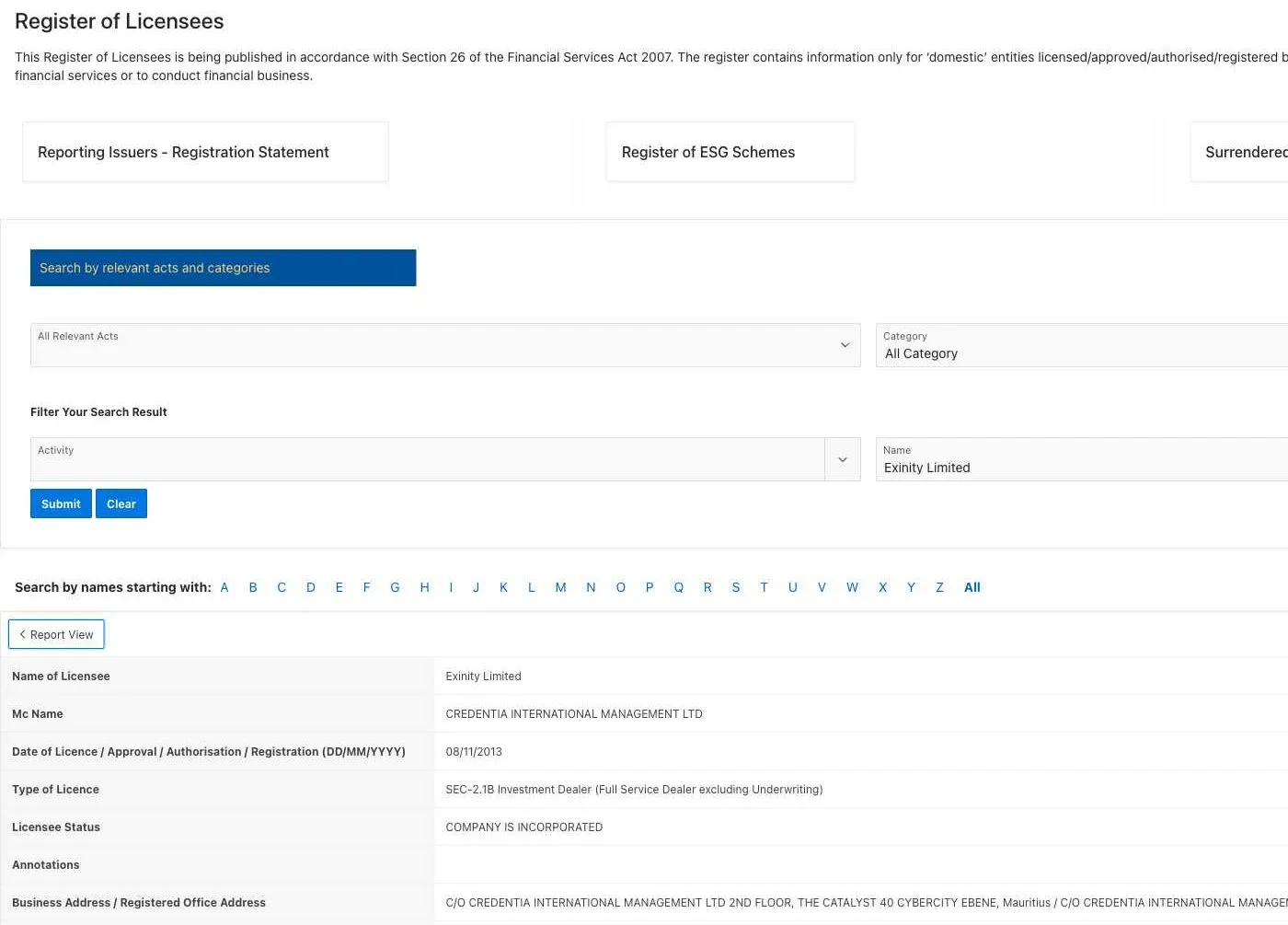This screenshot has width=1288, height=925.
Task: Filter names starting with W
Action: (852, 587)
